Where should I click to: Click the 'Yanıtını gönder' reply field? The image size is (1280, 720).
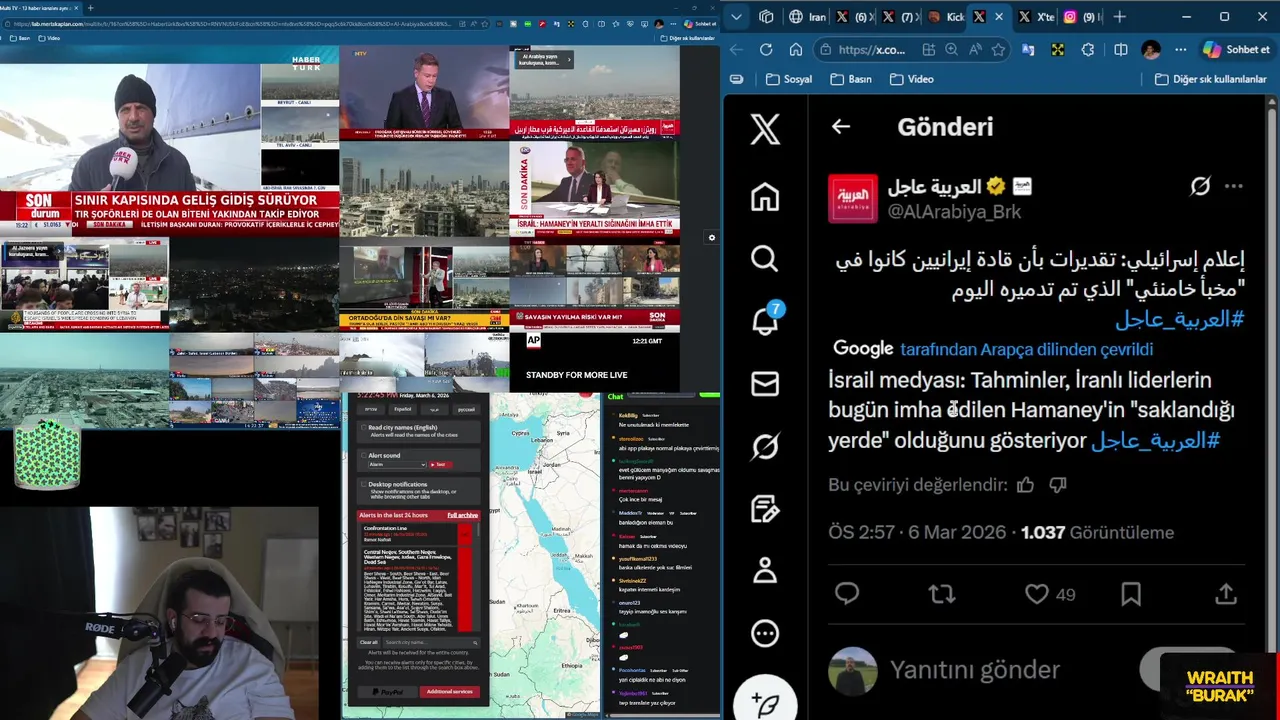tap(975, 670)
